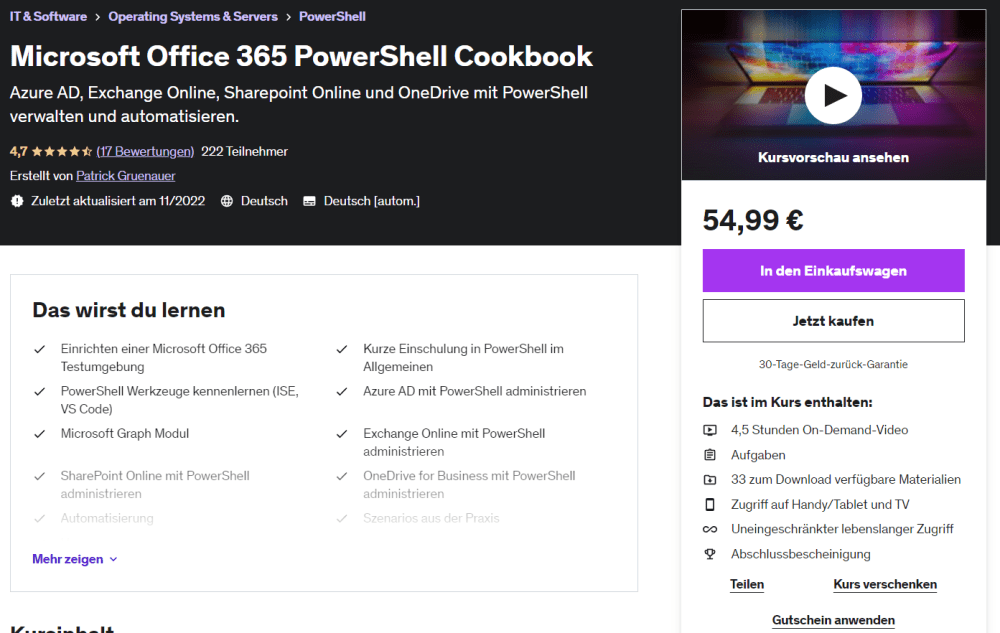
Task: Select the PowerShell breadcrumb category
Action: click(332, 17)
